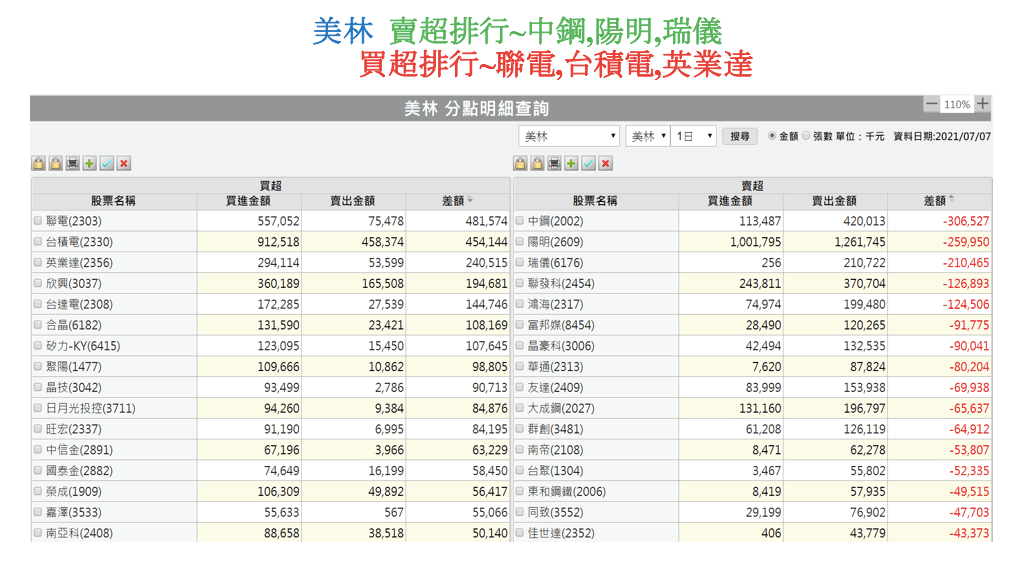Viewport: 1010px width, 565px height.
Task: Click the checkmark icon above the 賣超 table
Action: tap(589, 163)
